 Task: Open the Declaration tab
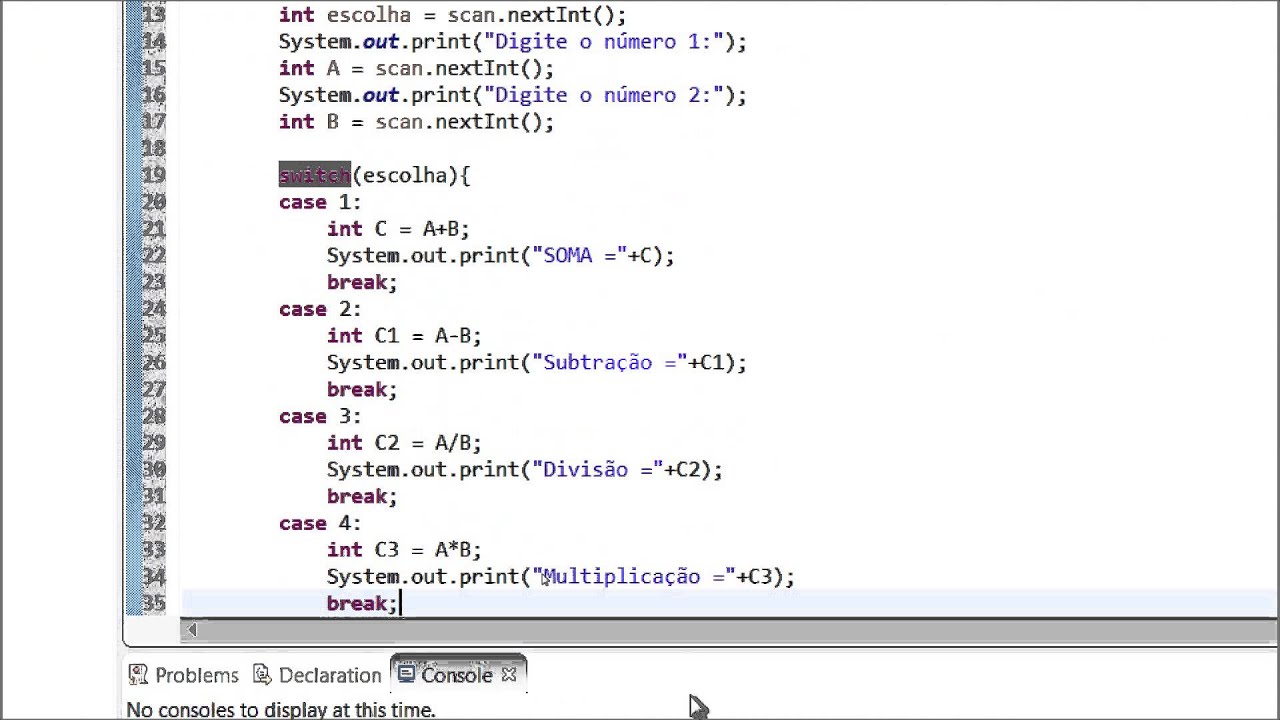329,676
